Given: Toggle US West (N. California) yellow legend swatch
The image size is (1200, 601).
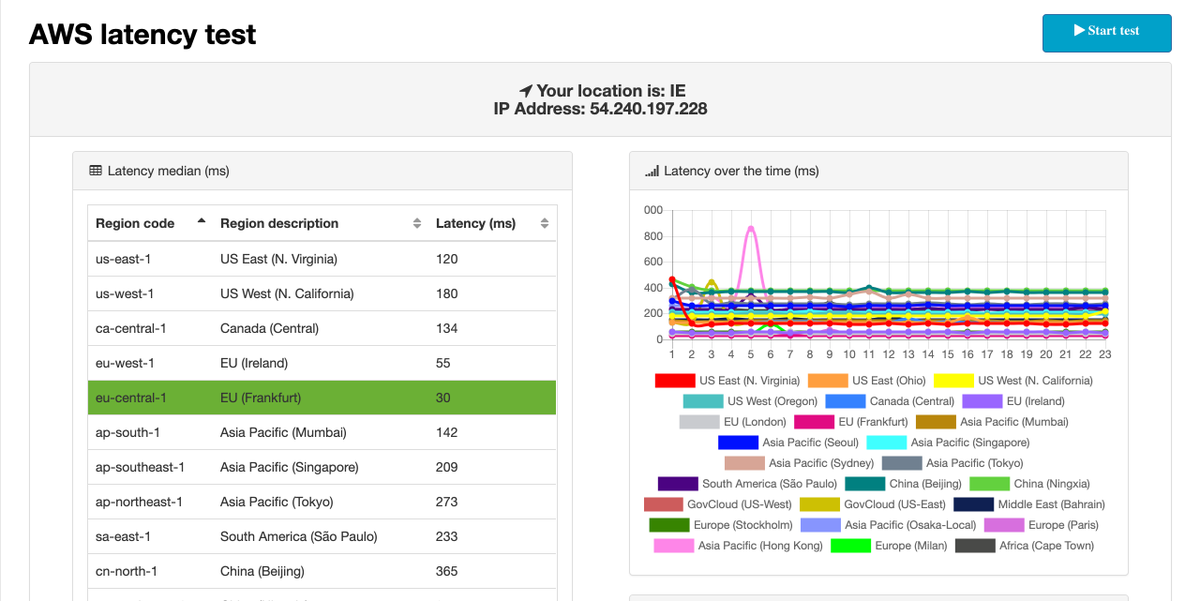Looking at the screenshot, I should click(954, 381).
